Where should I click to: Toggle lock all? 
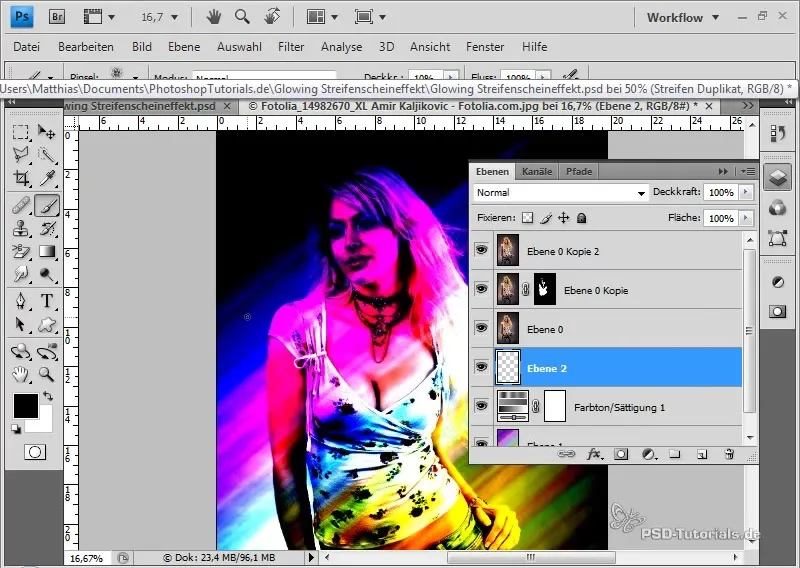click(581, 218)
